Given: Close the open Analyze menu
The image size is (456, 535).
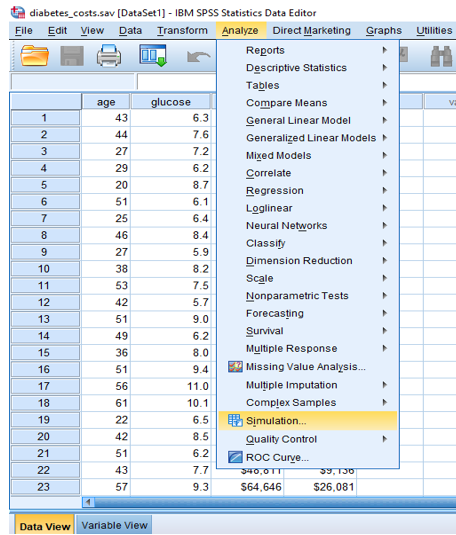Looking at the screenshot, I should [x=240, y=31].
